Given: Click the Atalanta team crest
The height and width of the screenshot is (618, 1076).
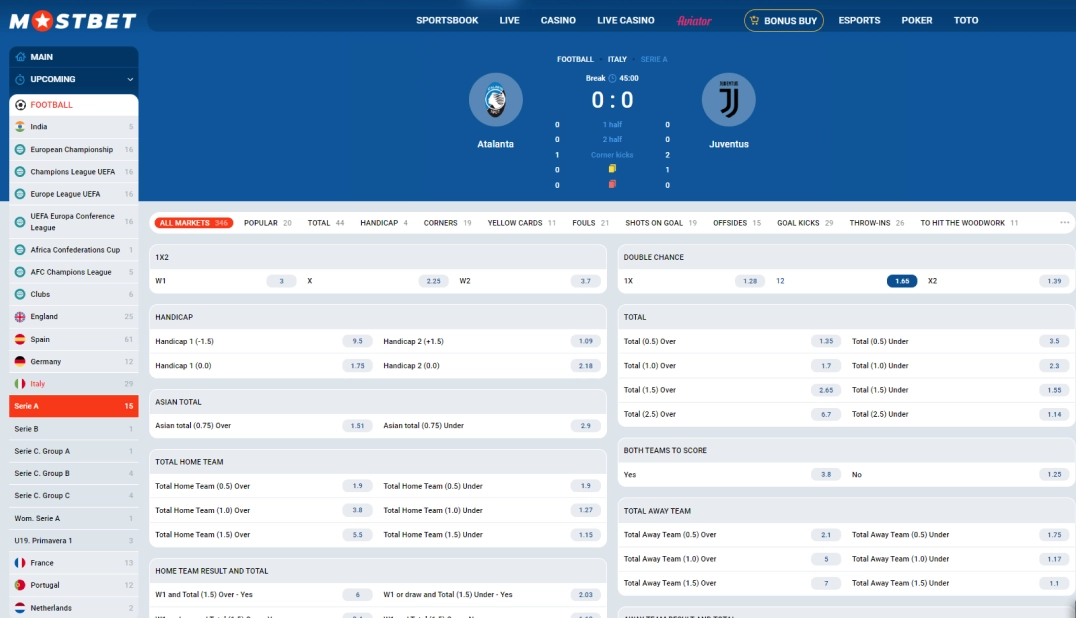Looking at the screenshot, I should [x=495, y=100].
